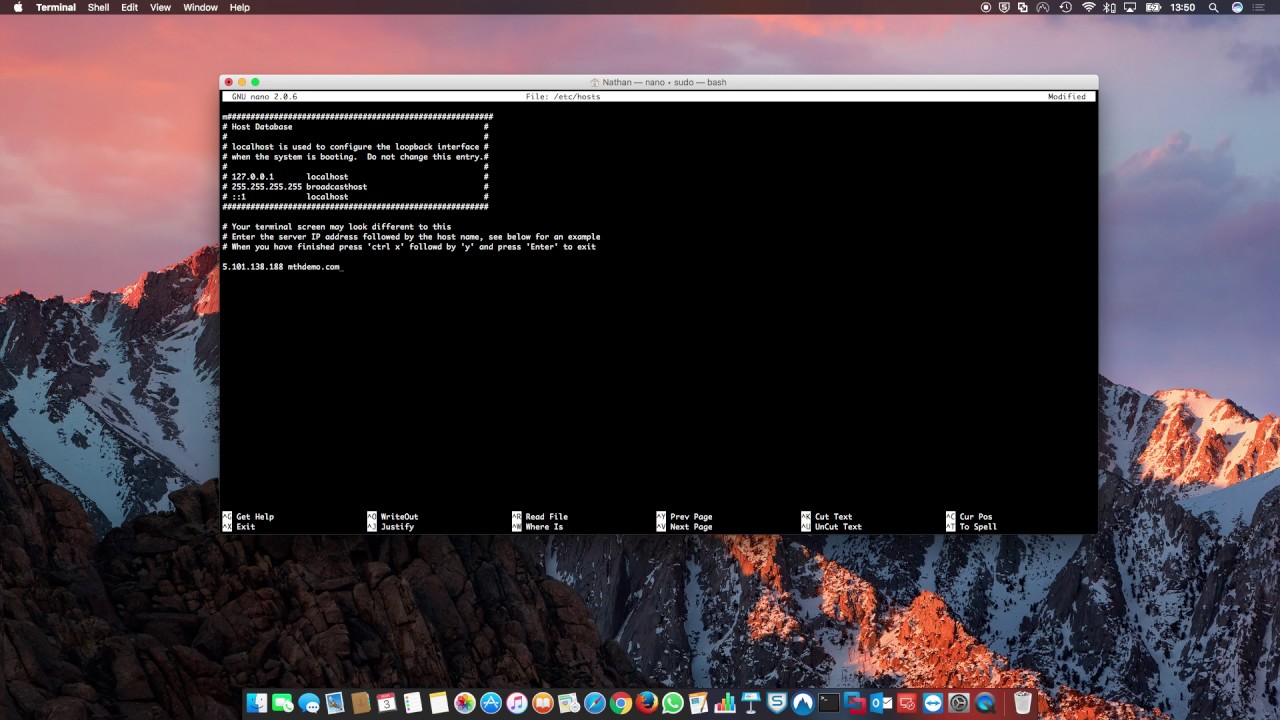This screenshot has height=720, width=1280.
Task: Open the Apple menu
Action: point(18,7)
